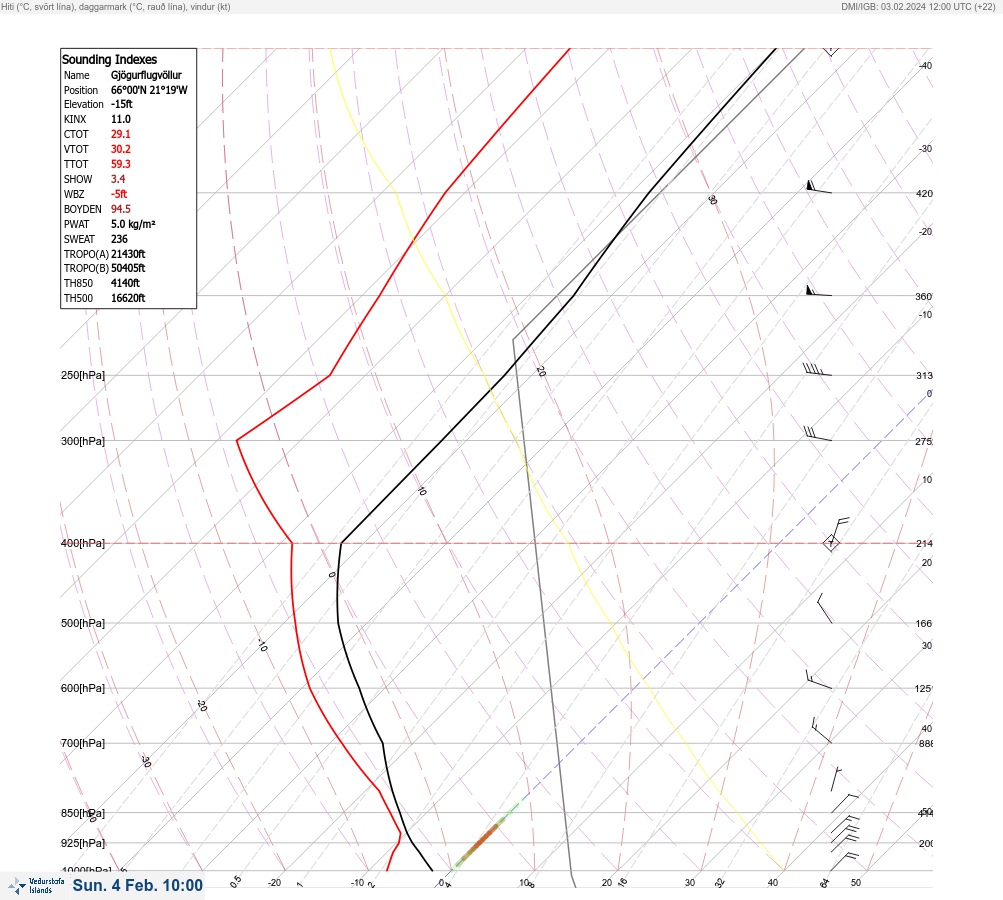Click the '313' flight level label on right
This screenshot has height=900, width=1003.
[924, 375]
